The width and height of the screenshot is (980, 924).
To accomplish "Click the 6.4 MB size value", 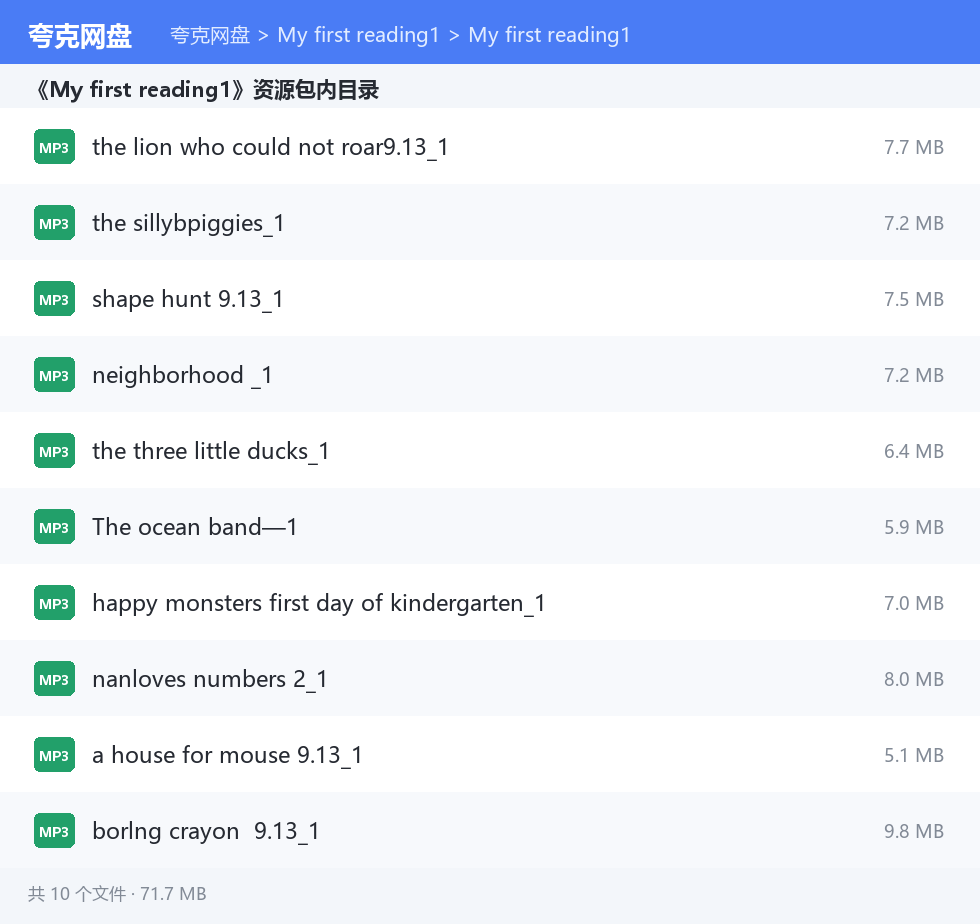I will [x=914, y=451].
